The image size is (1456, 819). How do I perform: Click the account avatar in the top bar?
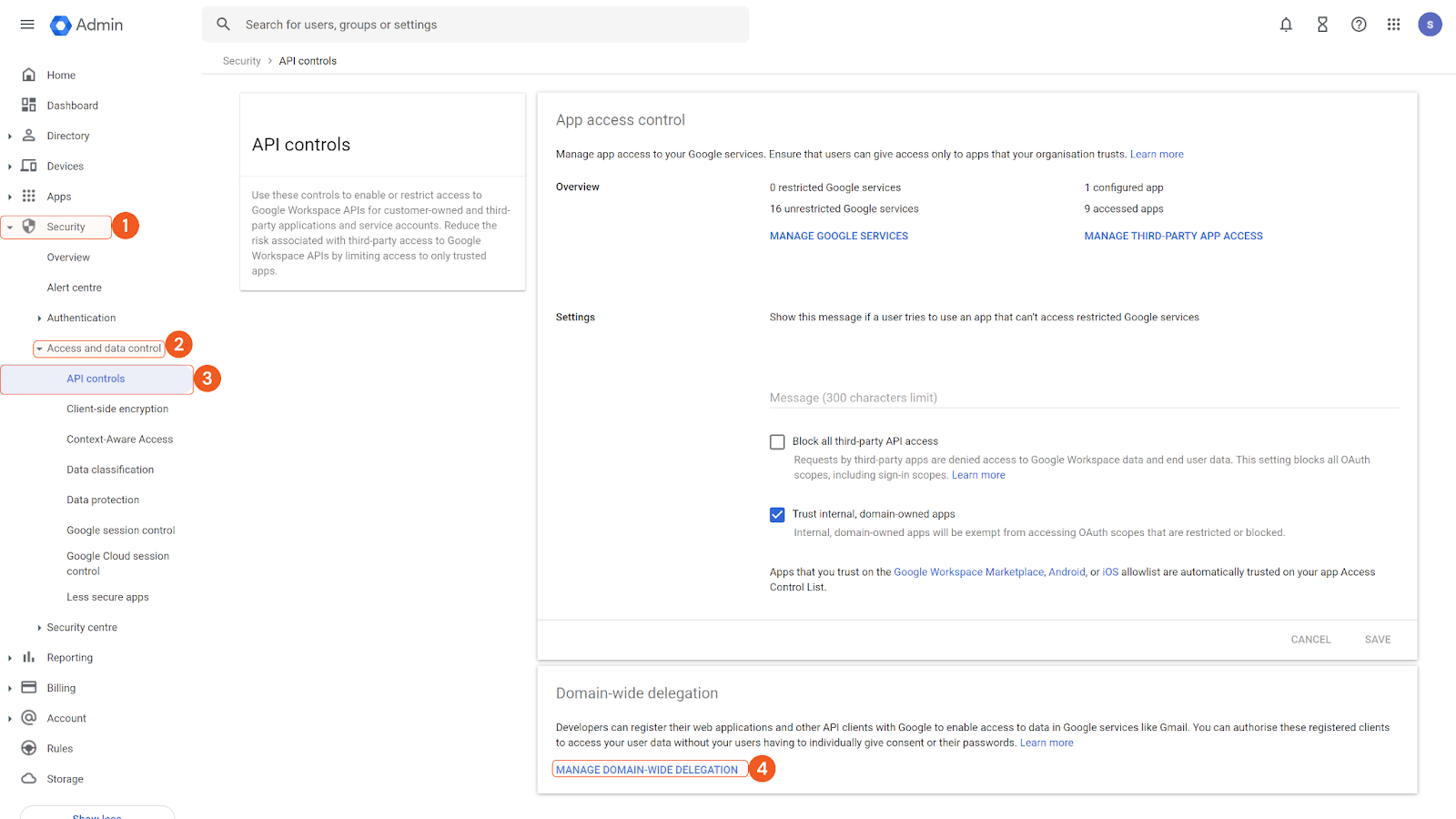point(1430,25)
